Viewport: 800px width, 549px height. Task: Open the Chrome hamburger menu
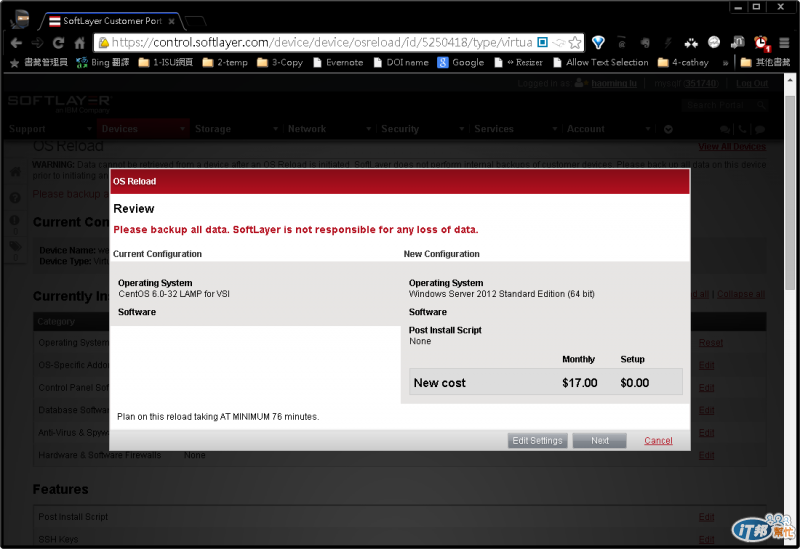[785, 43]
